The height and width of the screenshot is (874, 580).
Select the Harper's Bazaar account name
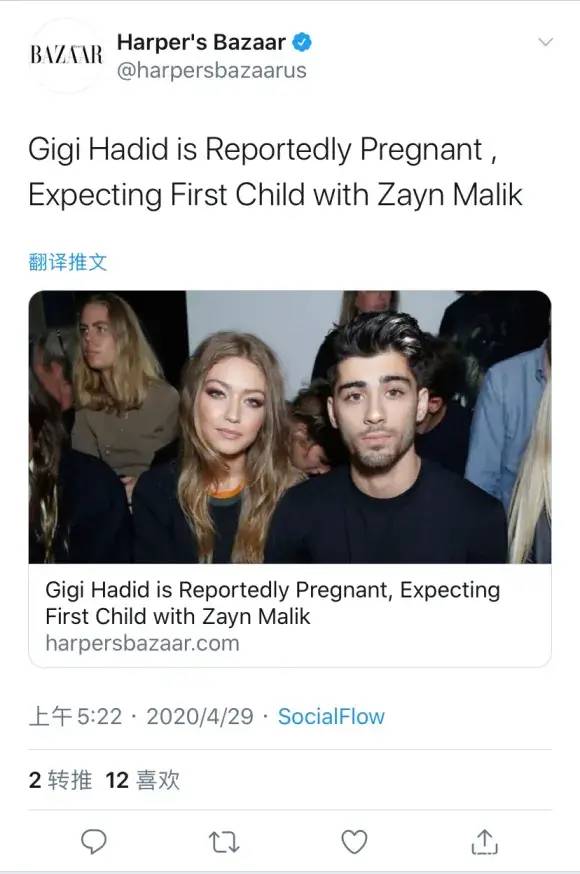[x=201, y=42]
